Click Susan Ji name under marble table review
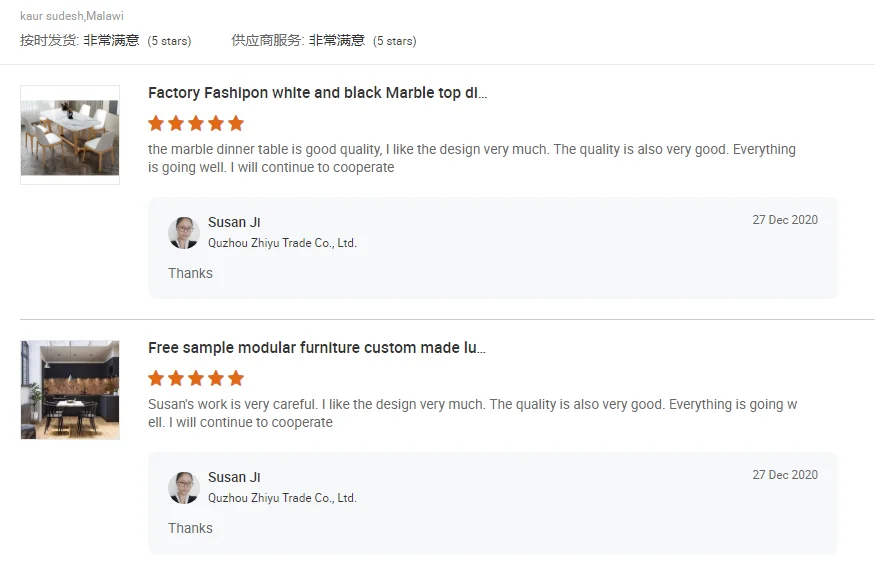 pos(234,222)
